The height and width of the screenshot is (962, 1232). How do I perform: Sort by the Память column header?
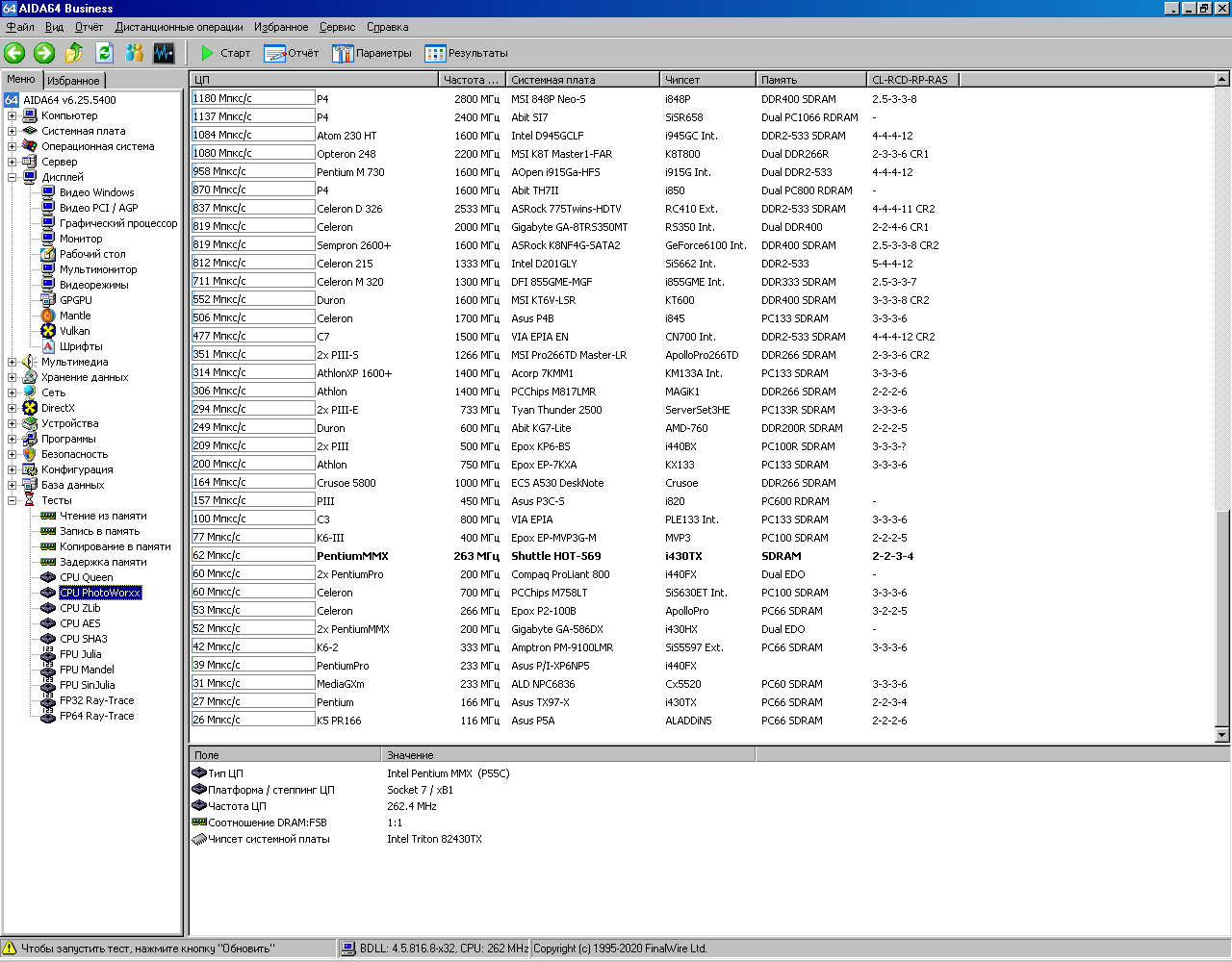811,80
